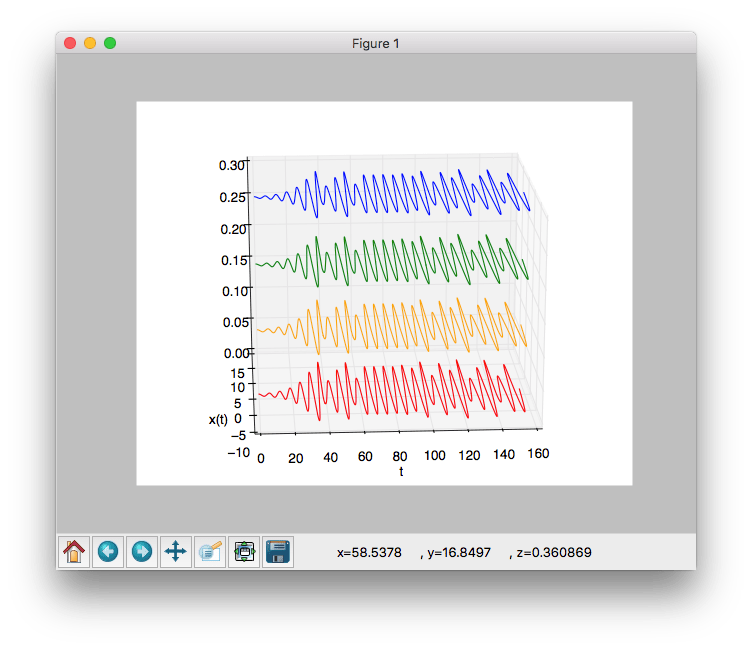Click the 20 tick on t axis
Viewport: 752px width, 650px height.
[x=295, y=458]
